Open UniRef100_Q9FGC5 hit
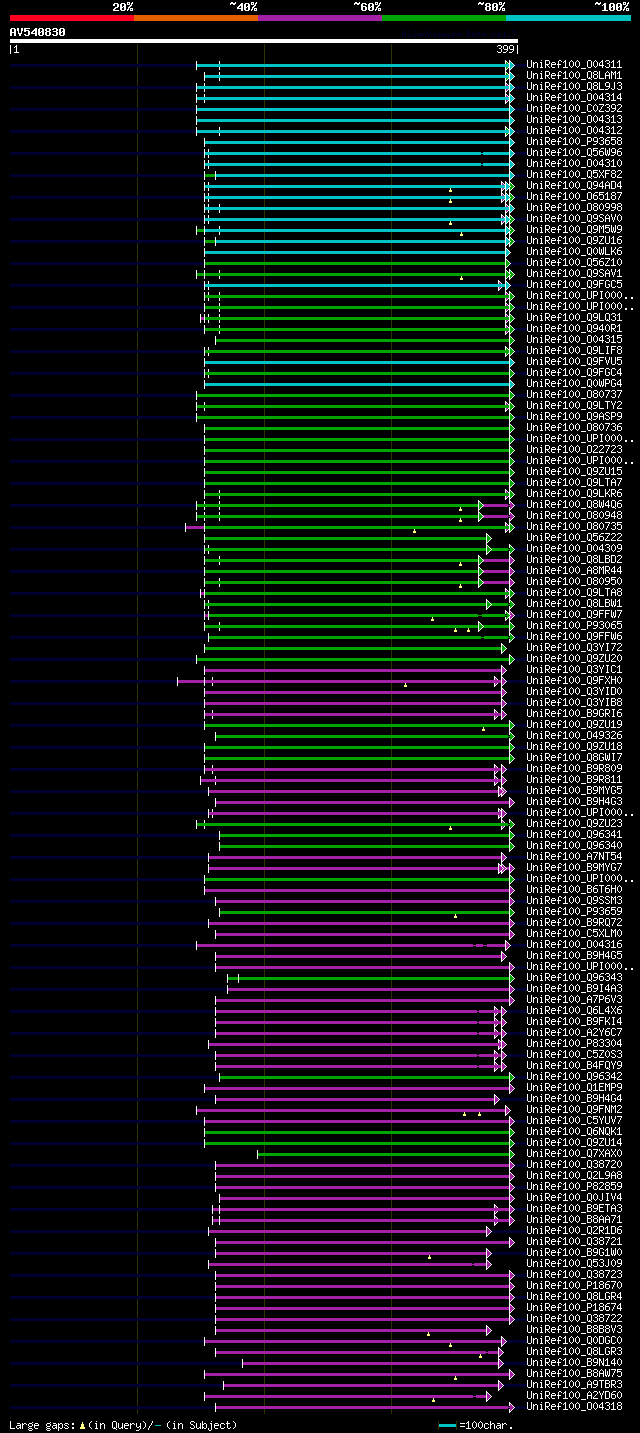This screenshot has height=1433, width=640. [574, 285]
